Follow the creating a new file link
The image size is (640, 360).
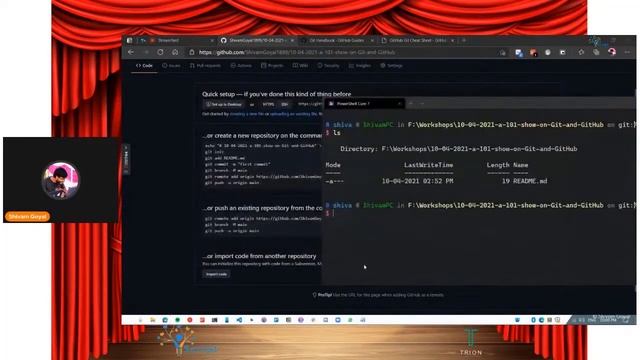coord(247,114)
